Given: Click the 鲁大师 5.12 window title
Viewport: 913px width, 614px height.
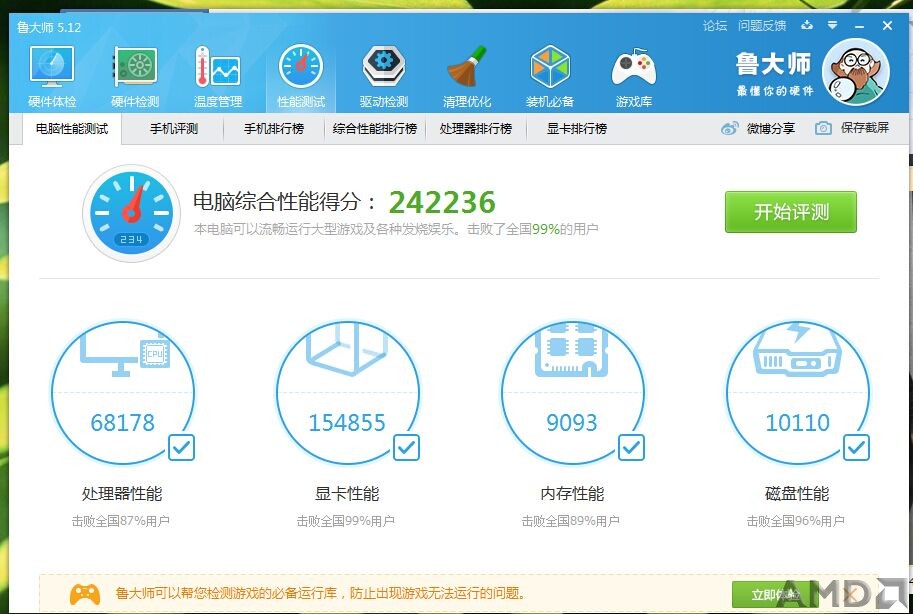Looking at the screenshot, I should click(x=49, y=27).
